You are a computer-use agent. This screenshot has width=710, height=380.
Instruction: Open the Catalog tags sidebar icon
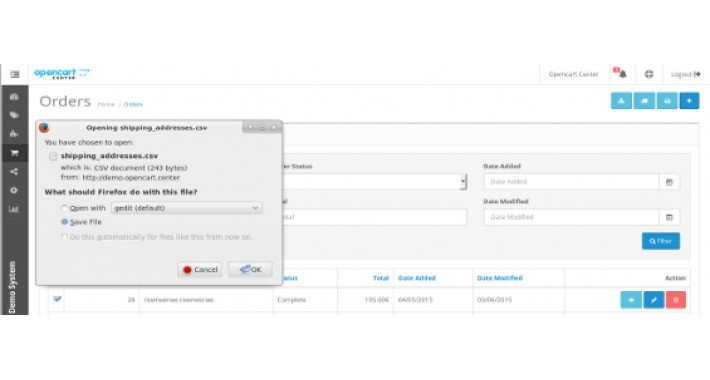[x=14, y=115]
